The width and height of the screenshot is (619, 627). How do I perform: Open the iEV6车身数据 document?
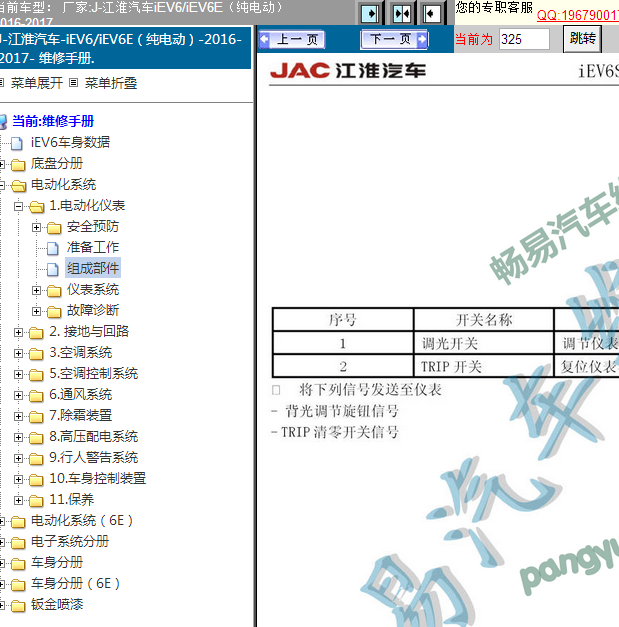[x=70, y=142]
